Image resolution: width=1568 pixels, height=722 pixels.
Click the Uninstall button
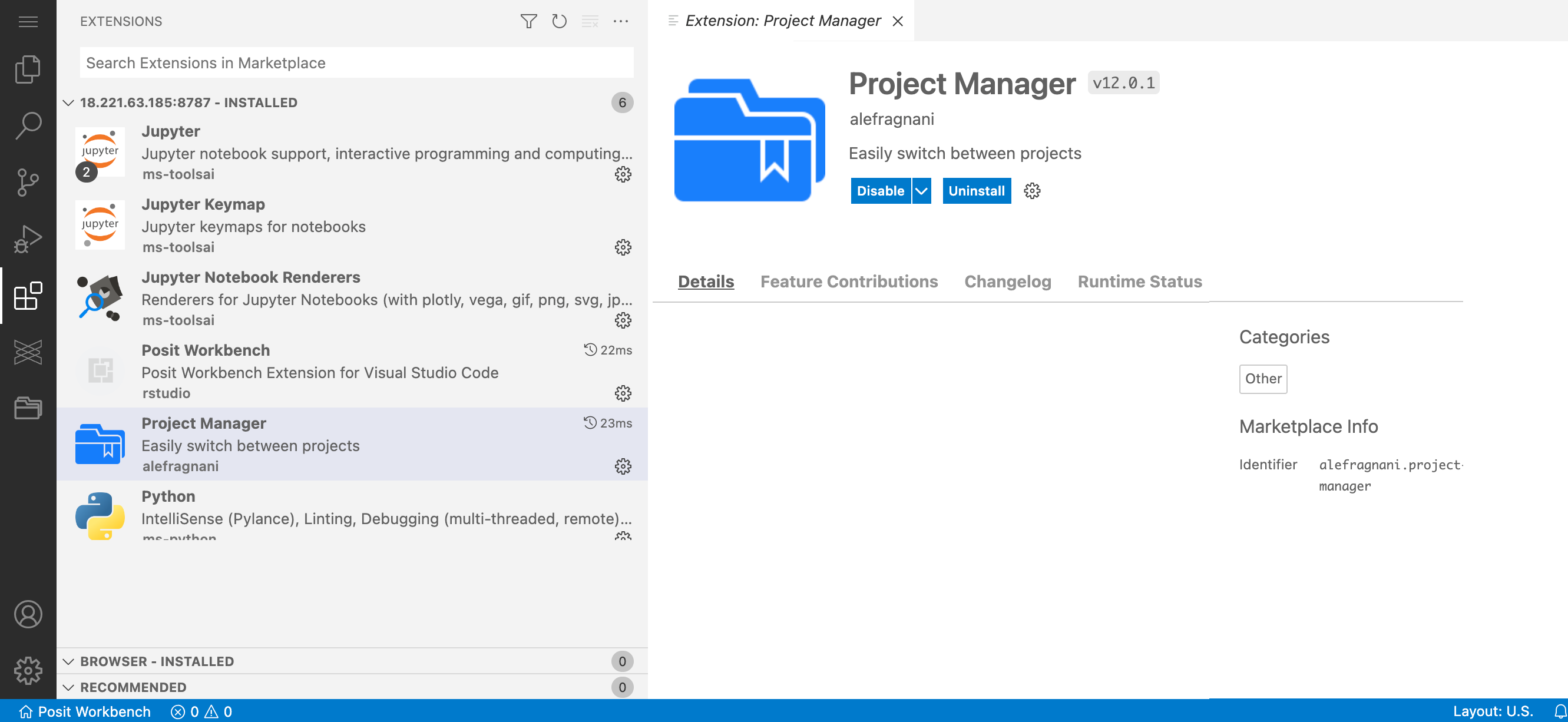tap(977, 191)
